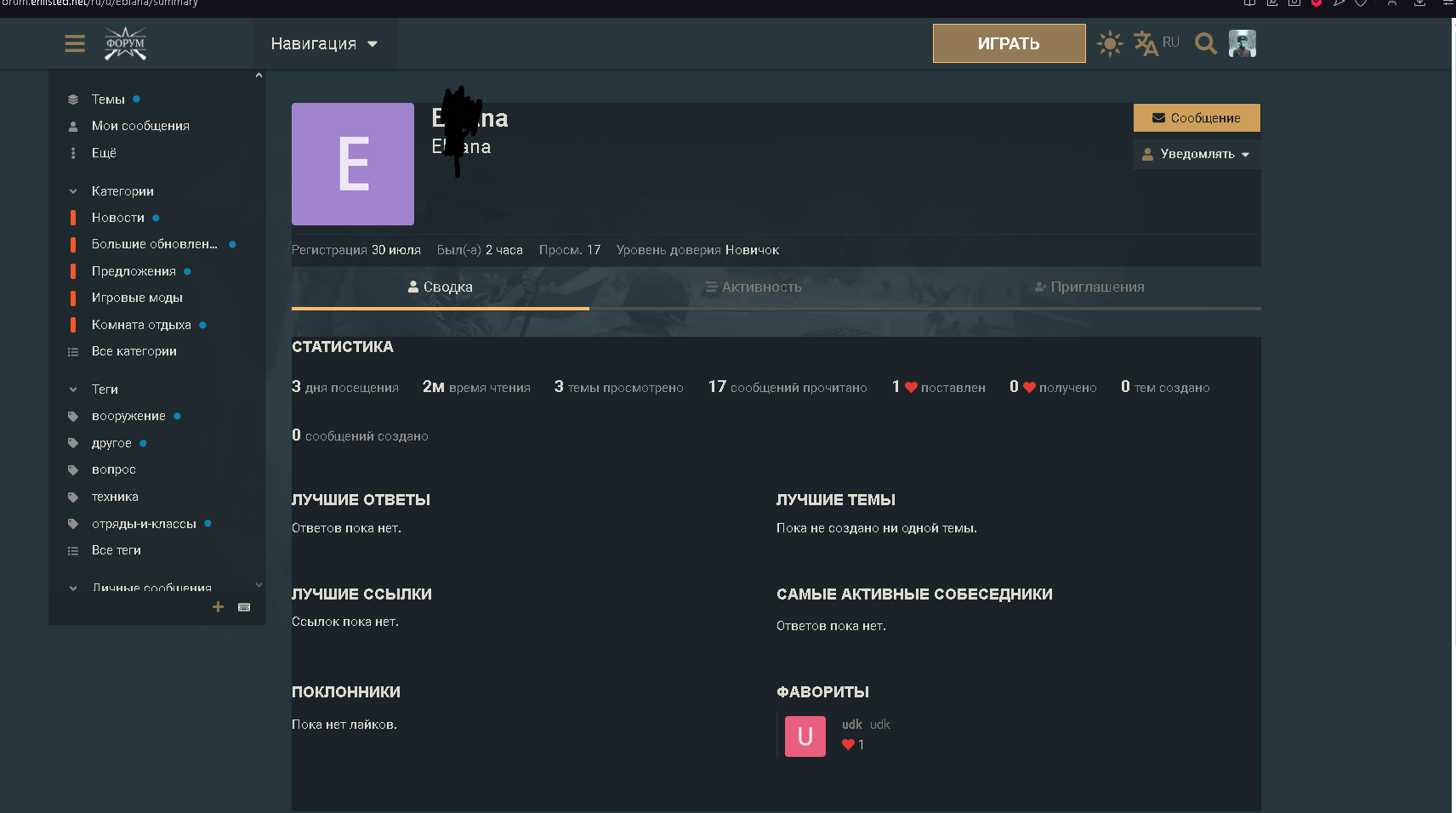This screenshot has height=813, width=1456.
Task: Open keyboard shortcuts icon in sidebar
Action: pos(244,607)
